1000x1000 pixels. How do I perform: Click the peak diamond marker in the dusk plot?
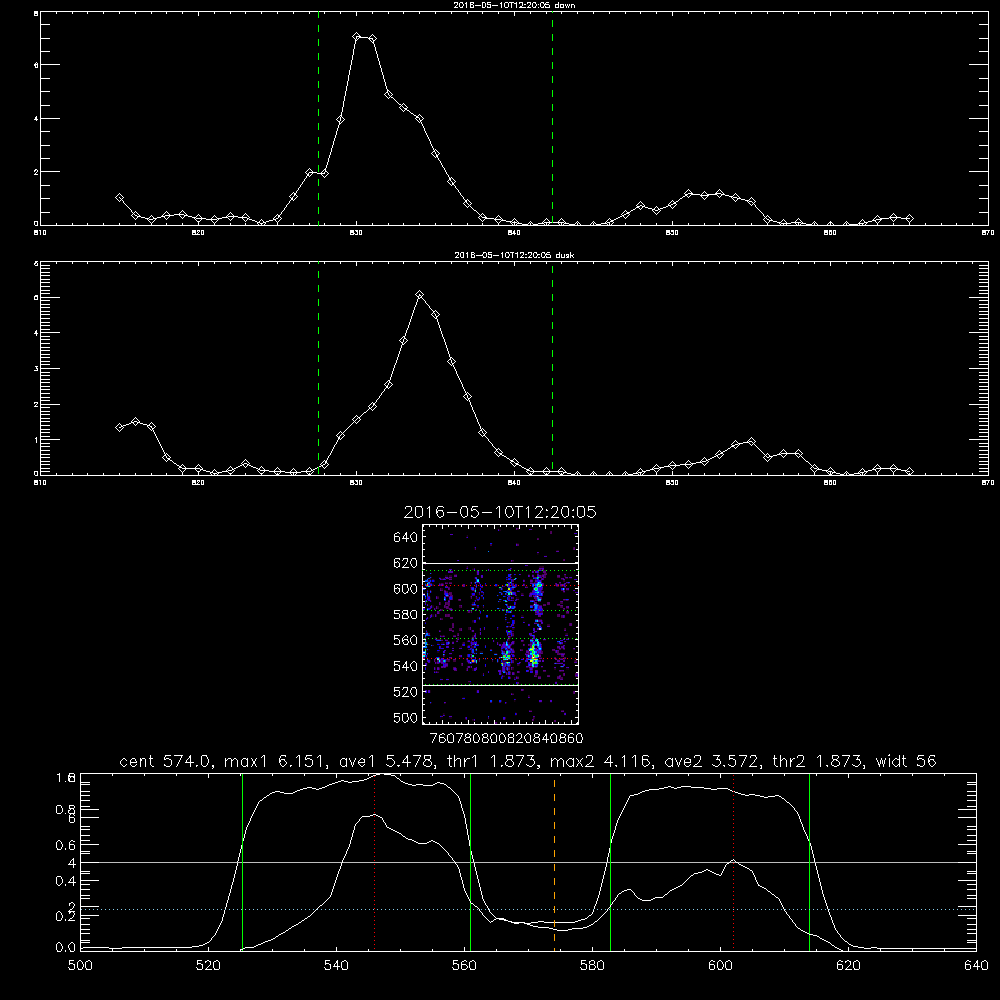pos(420,295)
